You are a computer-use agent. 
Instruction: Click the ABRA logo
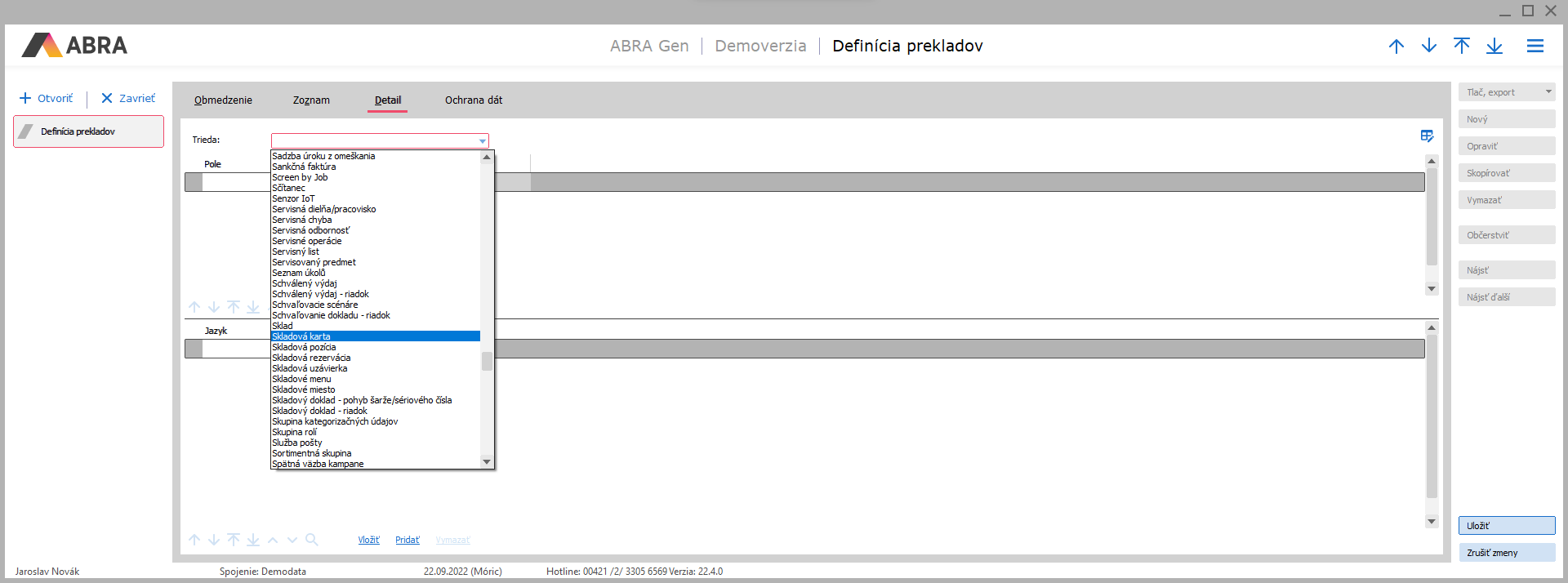point(75,46)
